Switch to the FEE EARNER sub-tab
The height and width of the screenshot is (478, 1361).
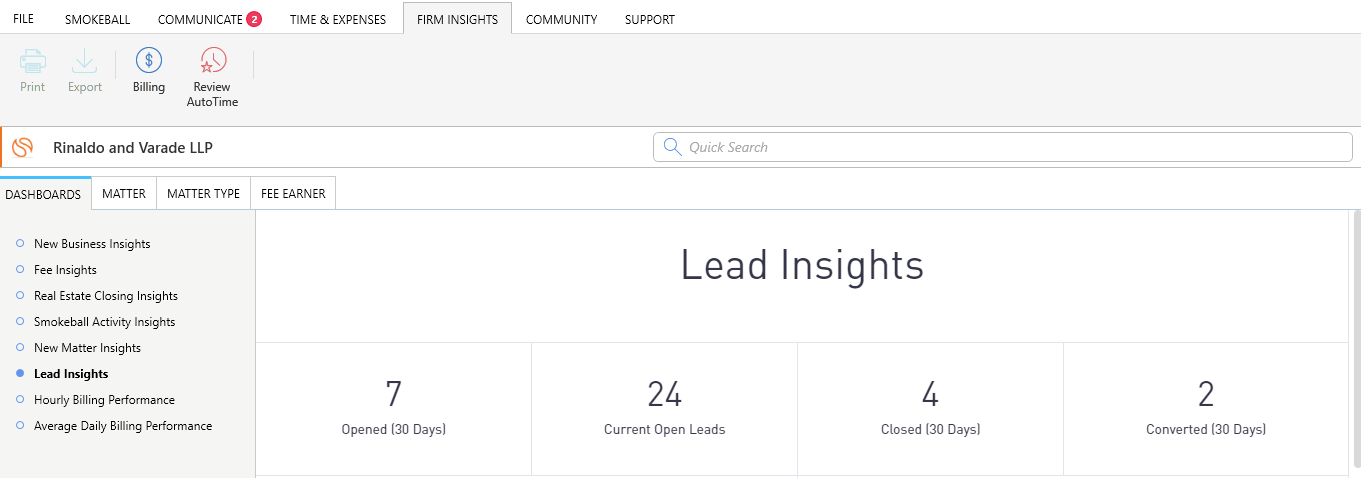[293, 194]
